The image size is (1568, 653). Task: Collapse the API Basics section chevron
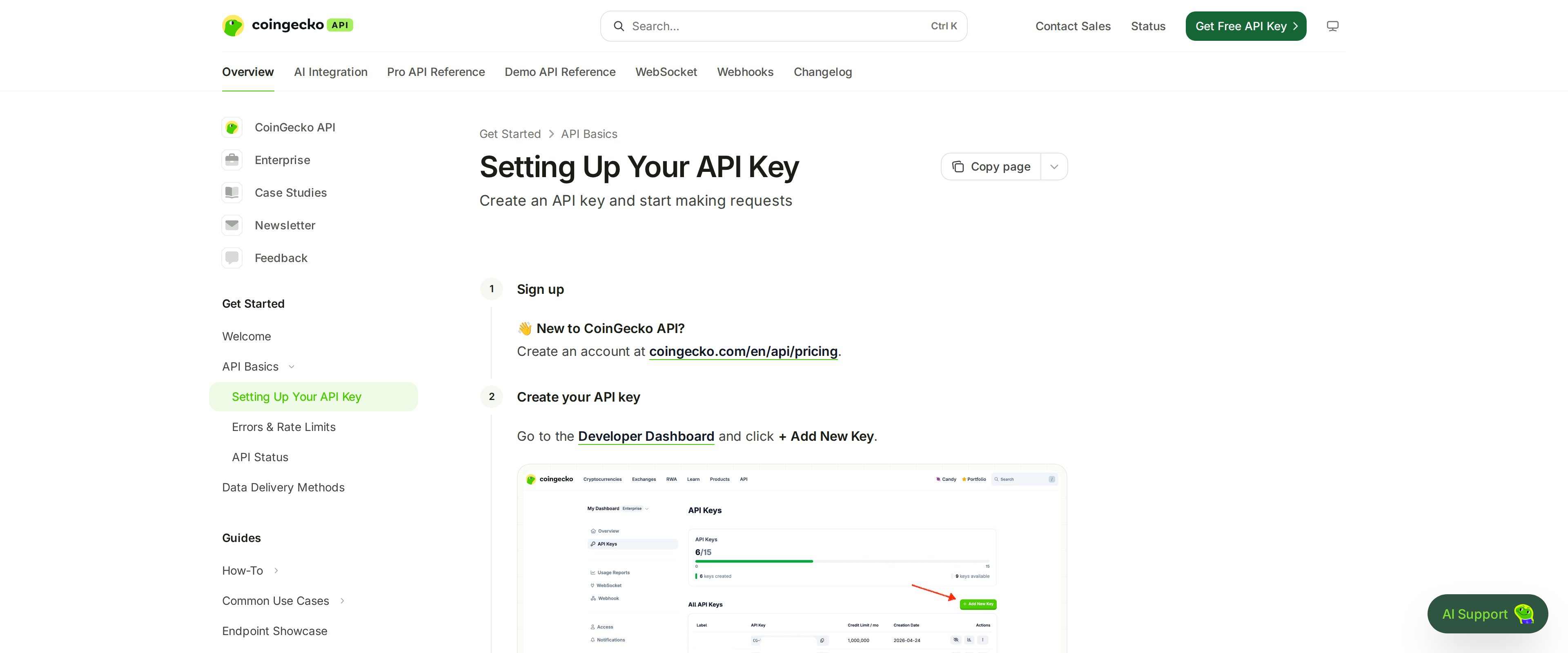[291, 366]
